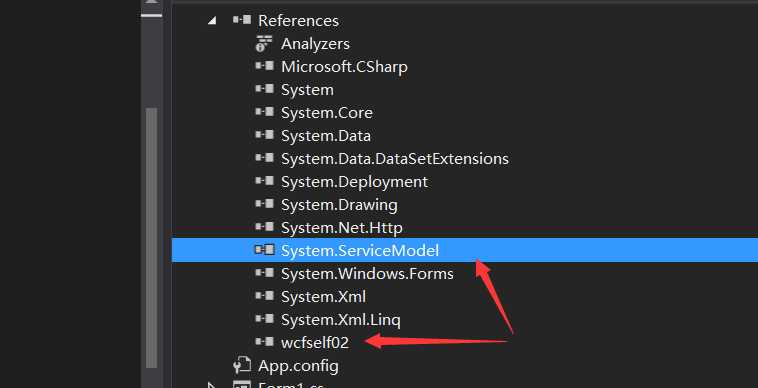This screenshot has height=388, width=758.
Task: Select the System.Deployment reference
Action: (x=354, y=182)
